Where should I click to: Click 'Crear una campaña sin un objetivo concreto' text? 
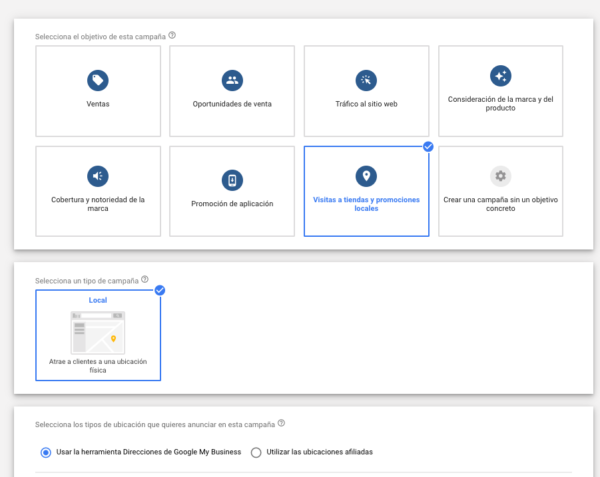(x=501, y=204)
